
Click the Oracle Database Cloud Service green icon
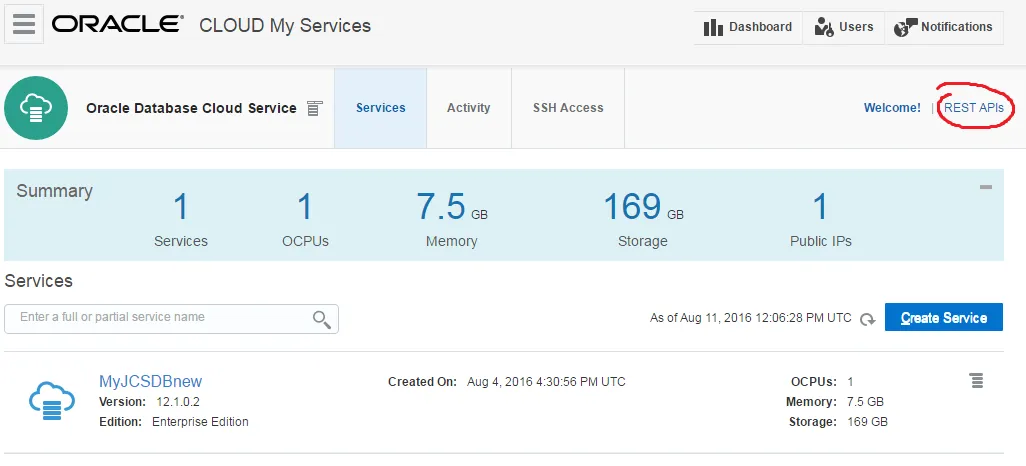coord(36,108)
